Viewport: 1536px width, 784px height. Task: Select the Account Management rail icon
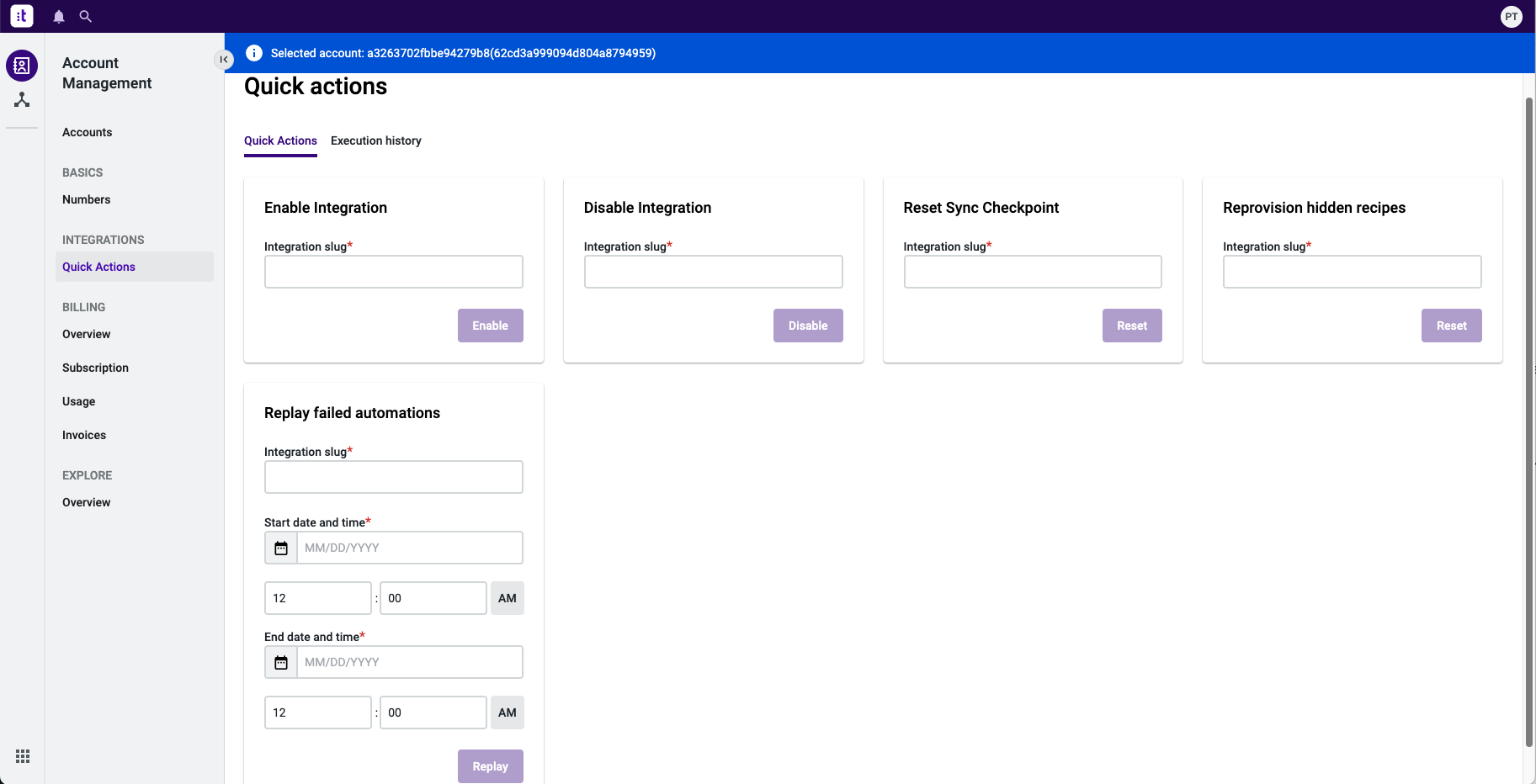(x=22, y=66)
